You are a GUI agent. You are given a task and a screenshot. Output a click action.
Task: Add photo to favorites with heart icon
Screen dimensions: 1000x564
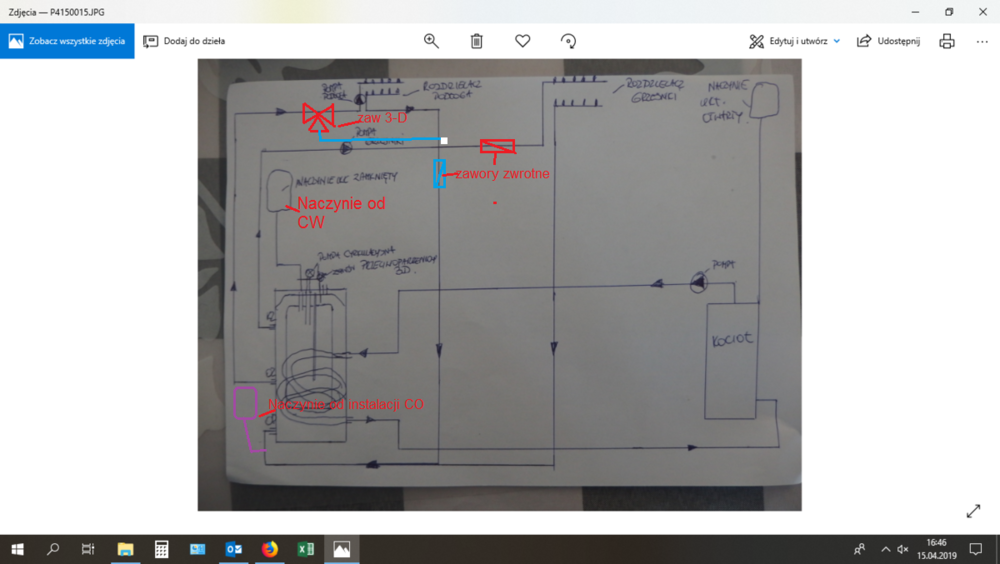pos(522,41)
